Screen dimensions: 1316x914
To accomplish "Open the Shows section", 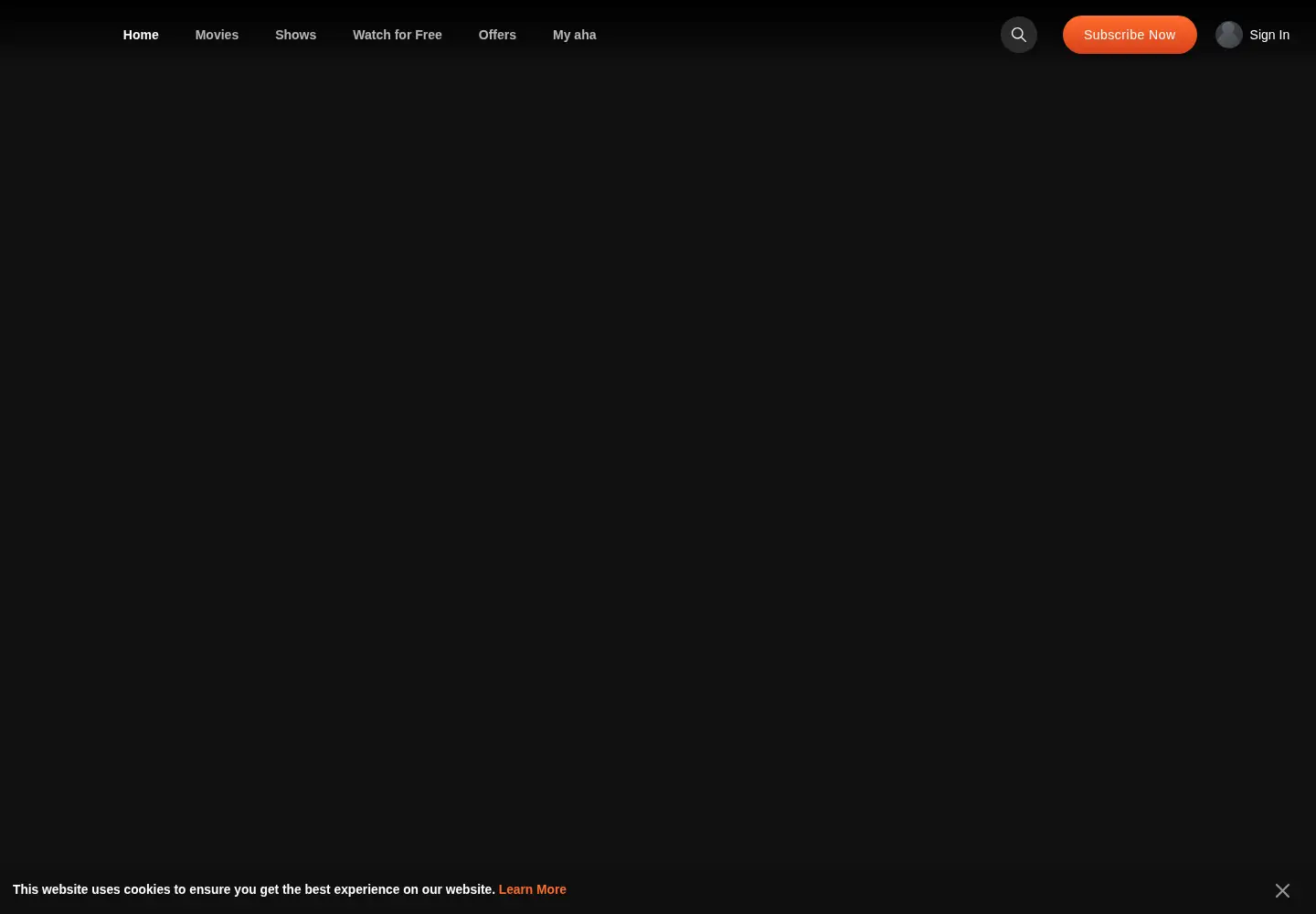I will click(295, 35).
